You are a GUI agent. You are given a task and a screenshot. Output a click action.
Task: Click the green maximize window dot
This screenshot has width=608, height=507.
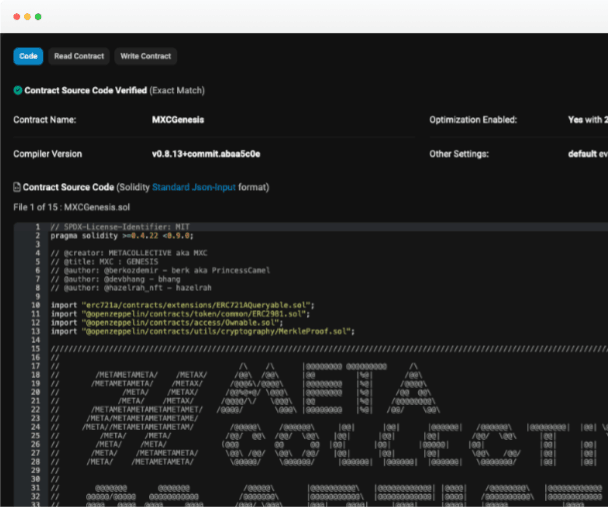38,17
